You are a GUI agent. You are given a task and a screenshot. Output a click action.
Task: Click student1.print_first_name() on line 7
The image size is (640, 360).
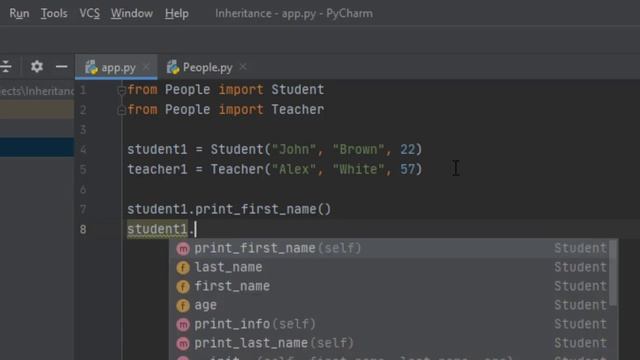click(x=229, y=209)
